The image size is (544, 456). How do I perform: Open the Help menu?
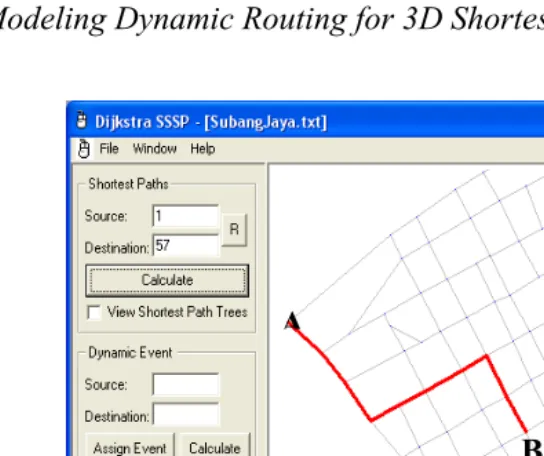pos(203,149)
